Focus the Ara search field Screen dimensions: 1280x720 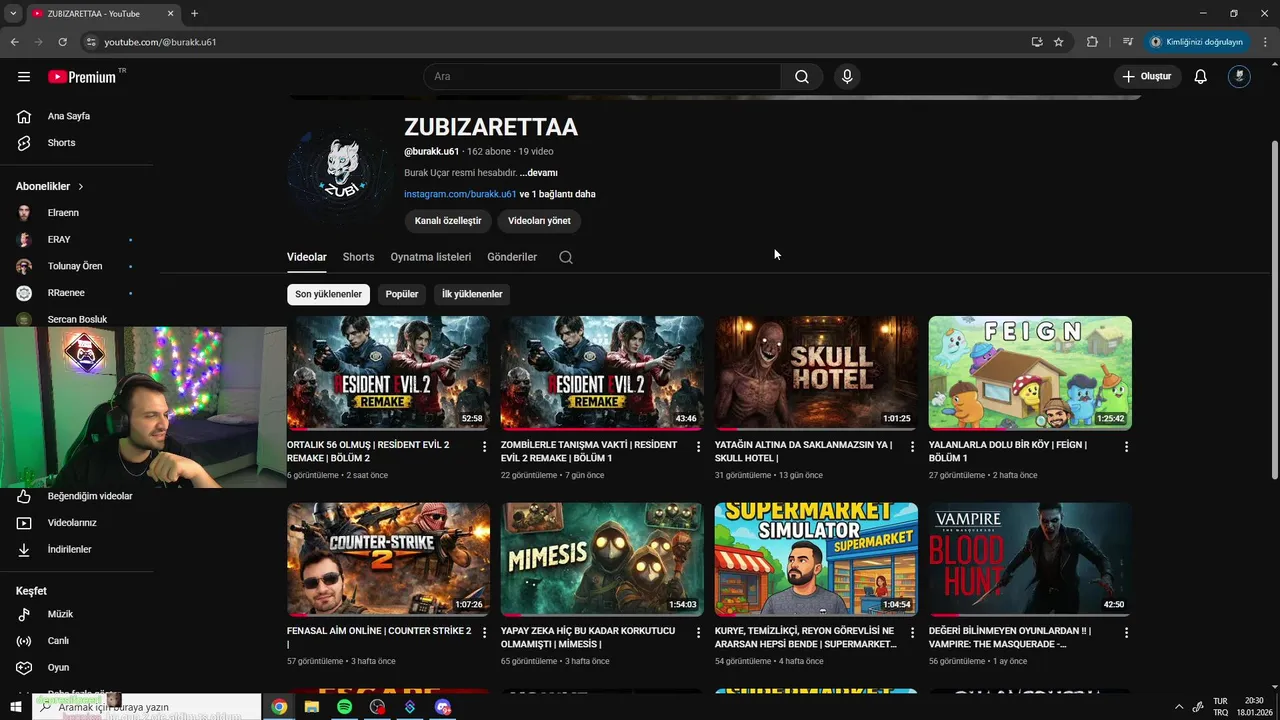click(x=603, y=77)
